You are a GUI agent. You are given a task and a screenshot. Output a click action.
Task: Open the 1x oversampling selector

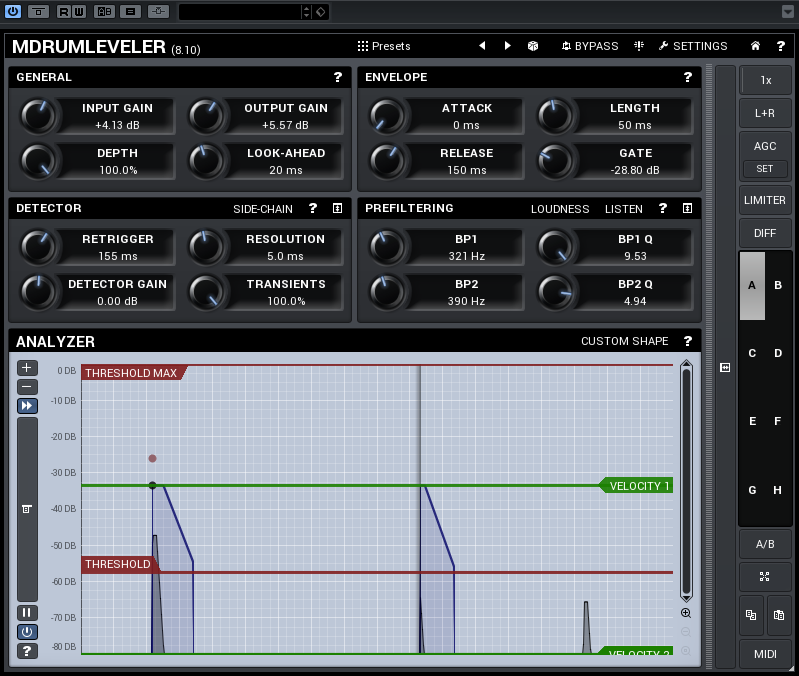tap(765, 80)
